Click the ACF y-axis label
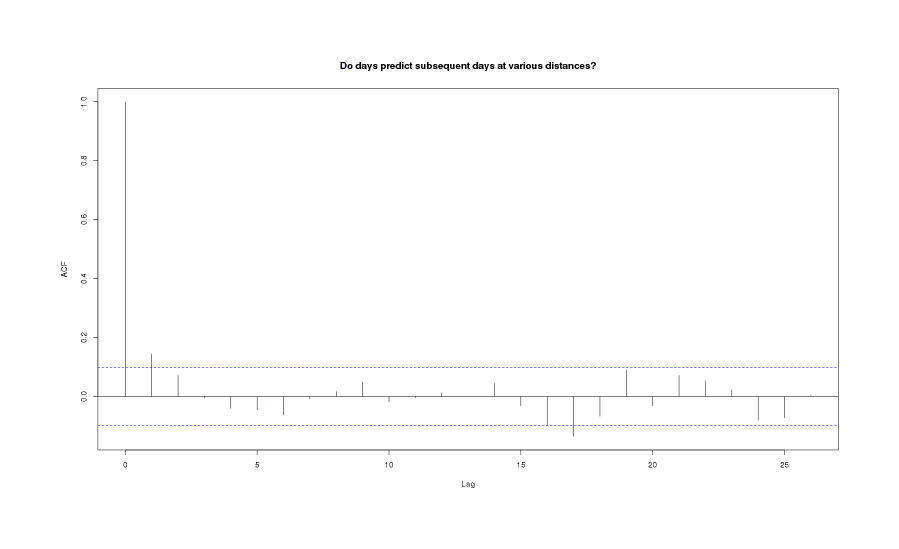Image resolution: width=899 pixels, height=549 pixels. (64, 268)
